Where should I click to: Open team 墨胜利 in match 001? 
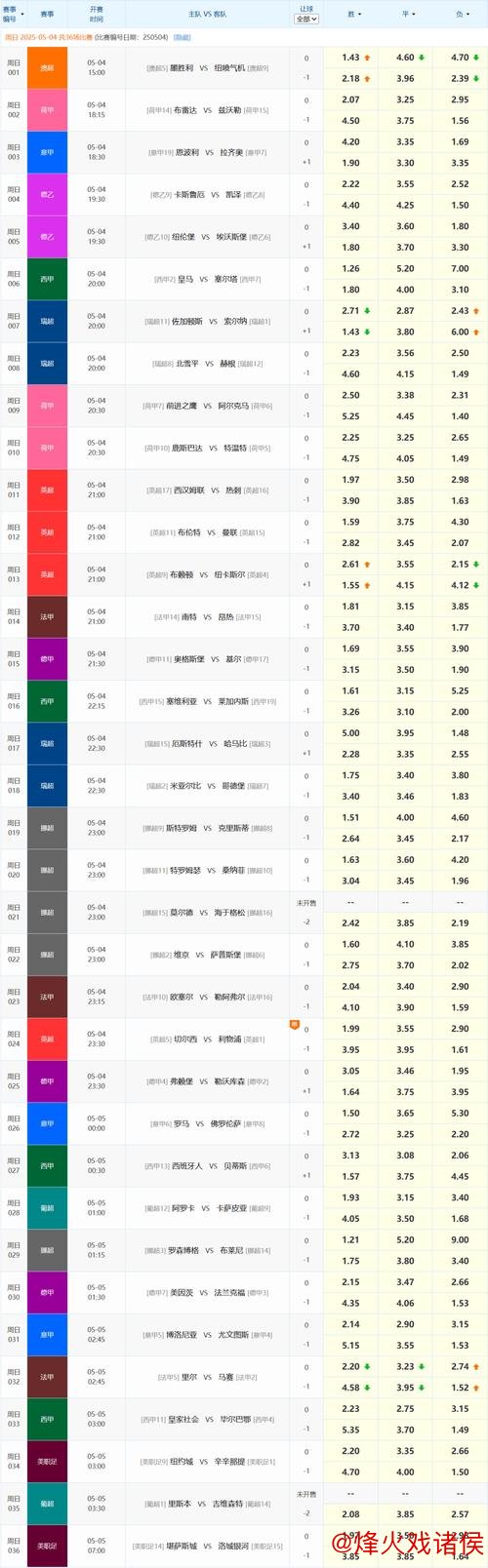[182, 68]
